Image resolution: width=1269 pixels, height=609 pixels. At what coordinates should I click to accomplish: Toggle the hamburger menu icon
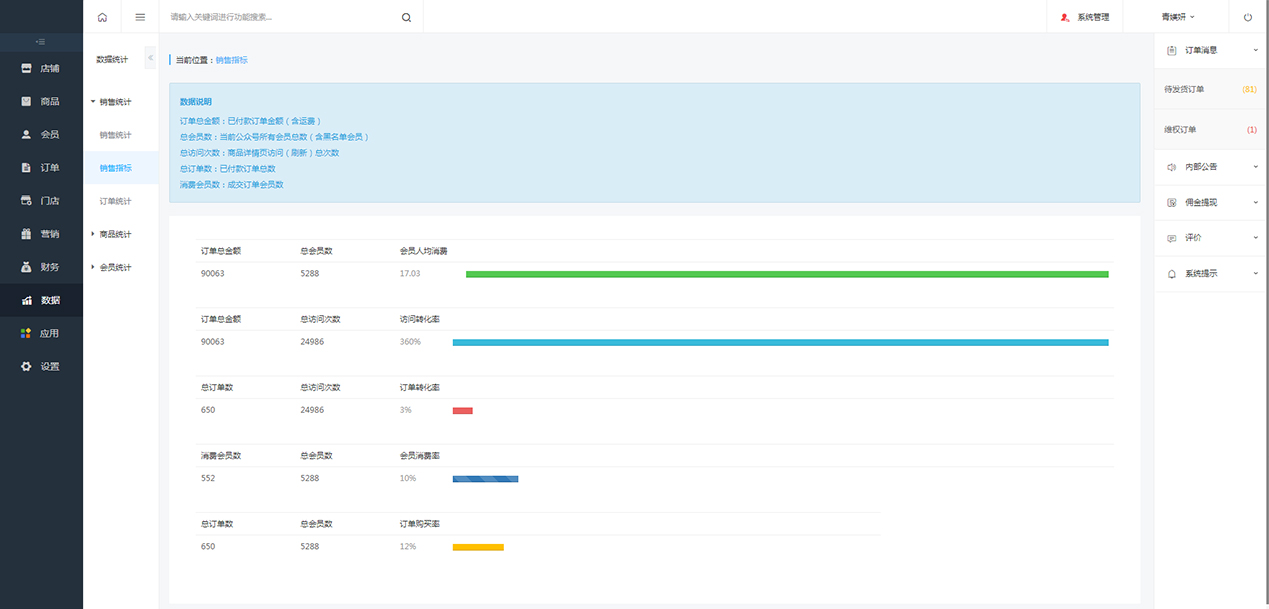140,17
